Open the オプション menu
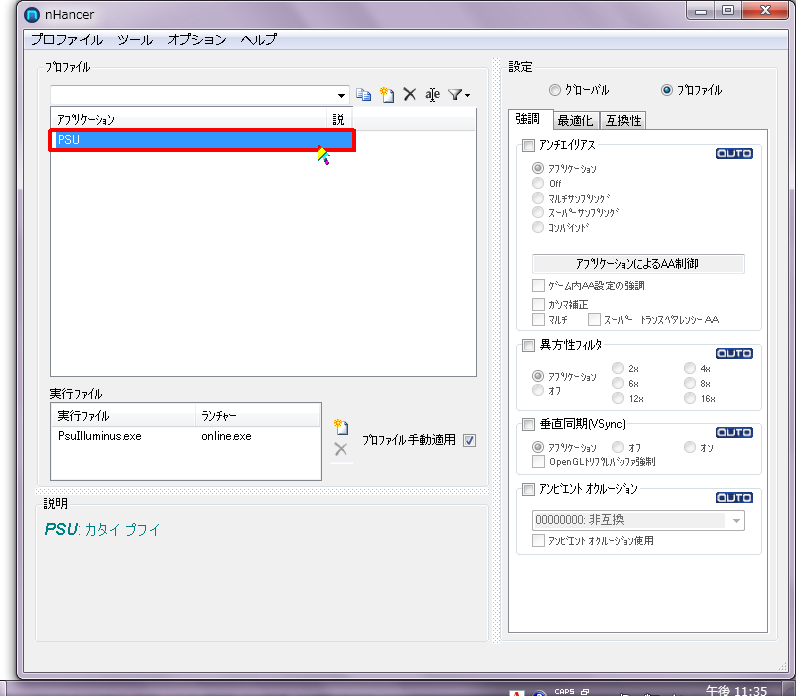The height and width of the screenshot is (696, 796). coord(197,40)
